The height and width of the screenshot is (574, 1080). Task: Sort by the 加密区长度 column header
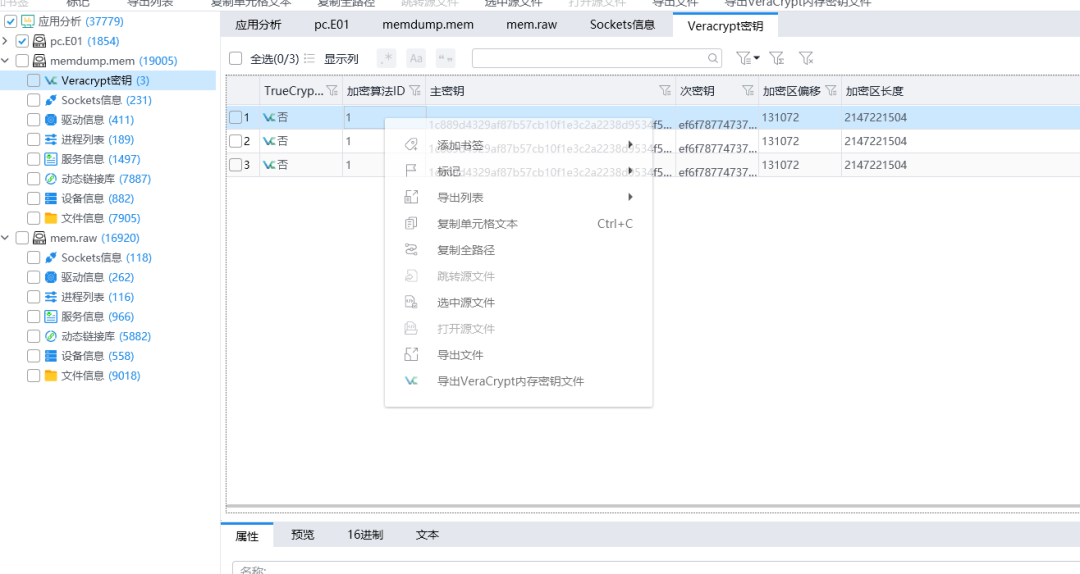click(874, 91)
